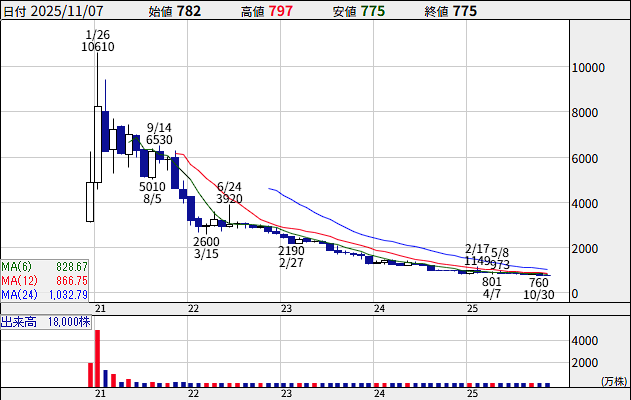Click the 5010 8/5 low label
Screen dimensions: 631x400
[x=153, y=192]
